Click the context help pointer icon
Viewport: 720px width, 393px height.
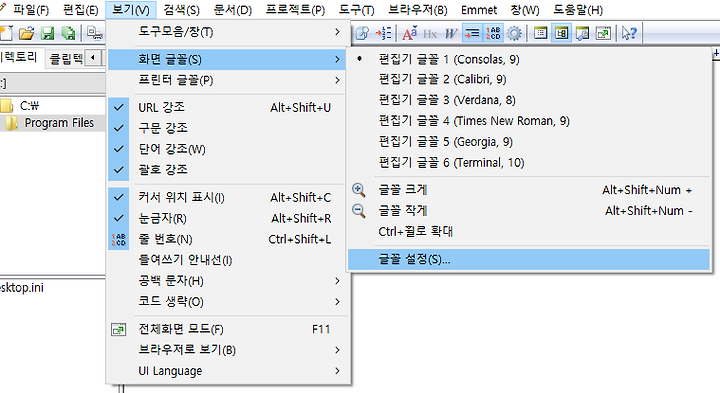(629, 33)
